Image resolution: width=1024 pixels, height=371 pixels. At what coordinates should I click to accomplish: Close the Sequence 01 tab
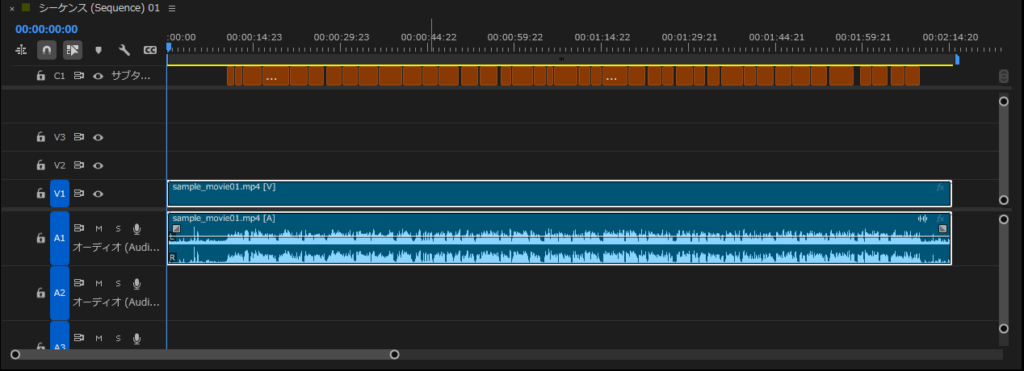[12, 9]
